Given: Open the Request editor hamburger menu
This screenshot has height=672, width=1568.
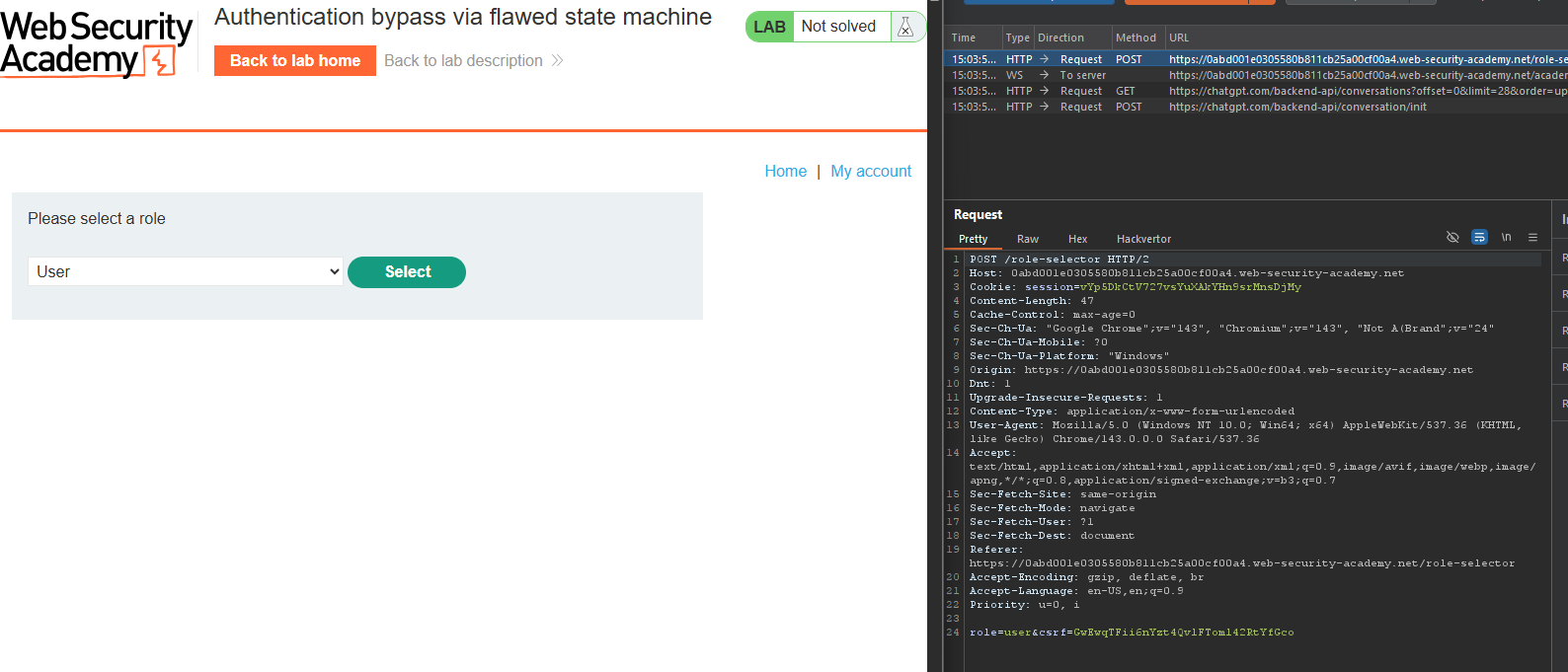Looking at the screenshot, I should [1533, 238].
